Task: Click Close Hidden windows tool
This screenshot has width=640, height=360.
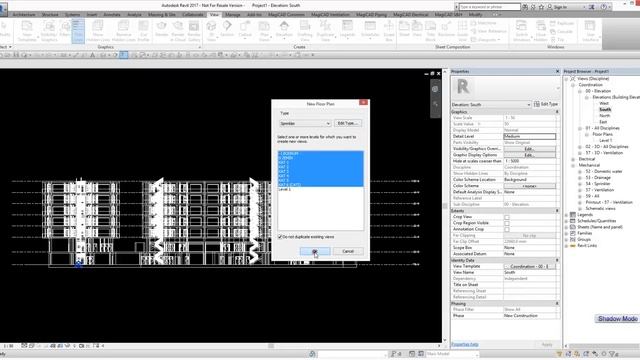Action: point(540,31)
